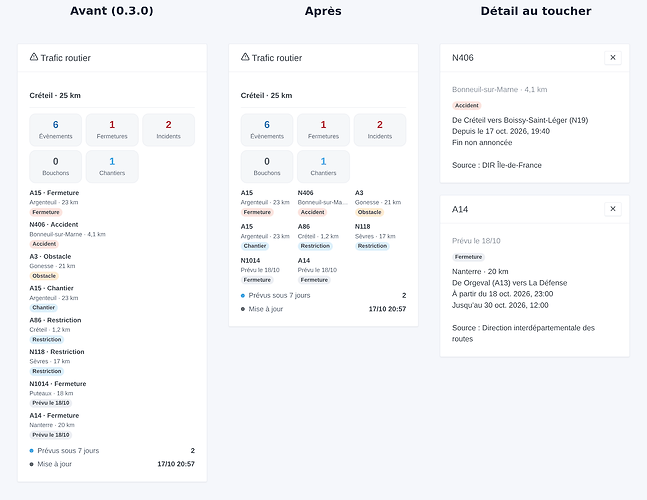Viewport: 647px width, 500px height.
Task: Click the 'Fin non annoncée' line
Action: pos(482,142)
